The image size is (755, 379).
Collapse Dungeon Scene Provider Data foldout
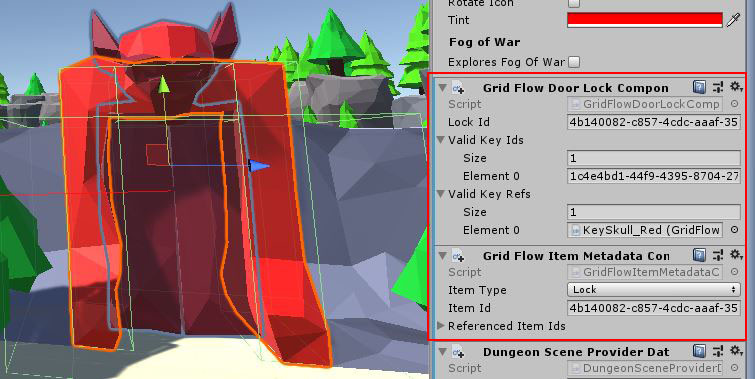(443, 352)
